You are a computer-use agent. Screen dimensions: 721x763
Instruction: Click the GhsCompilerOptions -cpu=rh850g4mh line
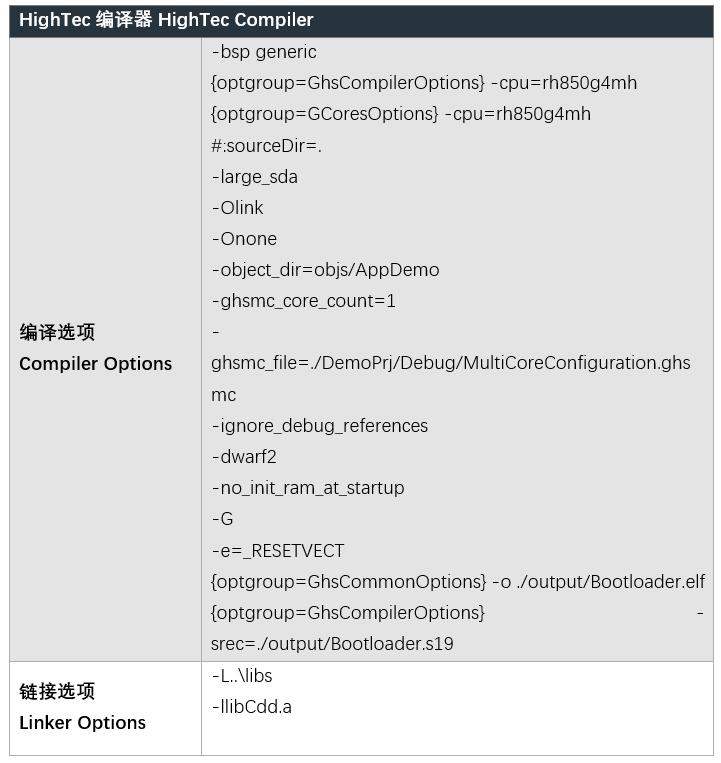(x=424, y=83)
